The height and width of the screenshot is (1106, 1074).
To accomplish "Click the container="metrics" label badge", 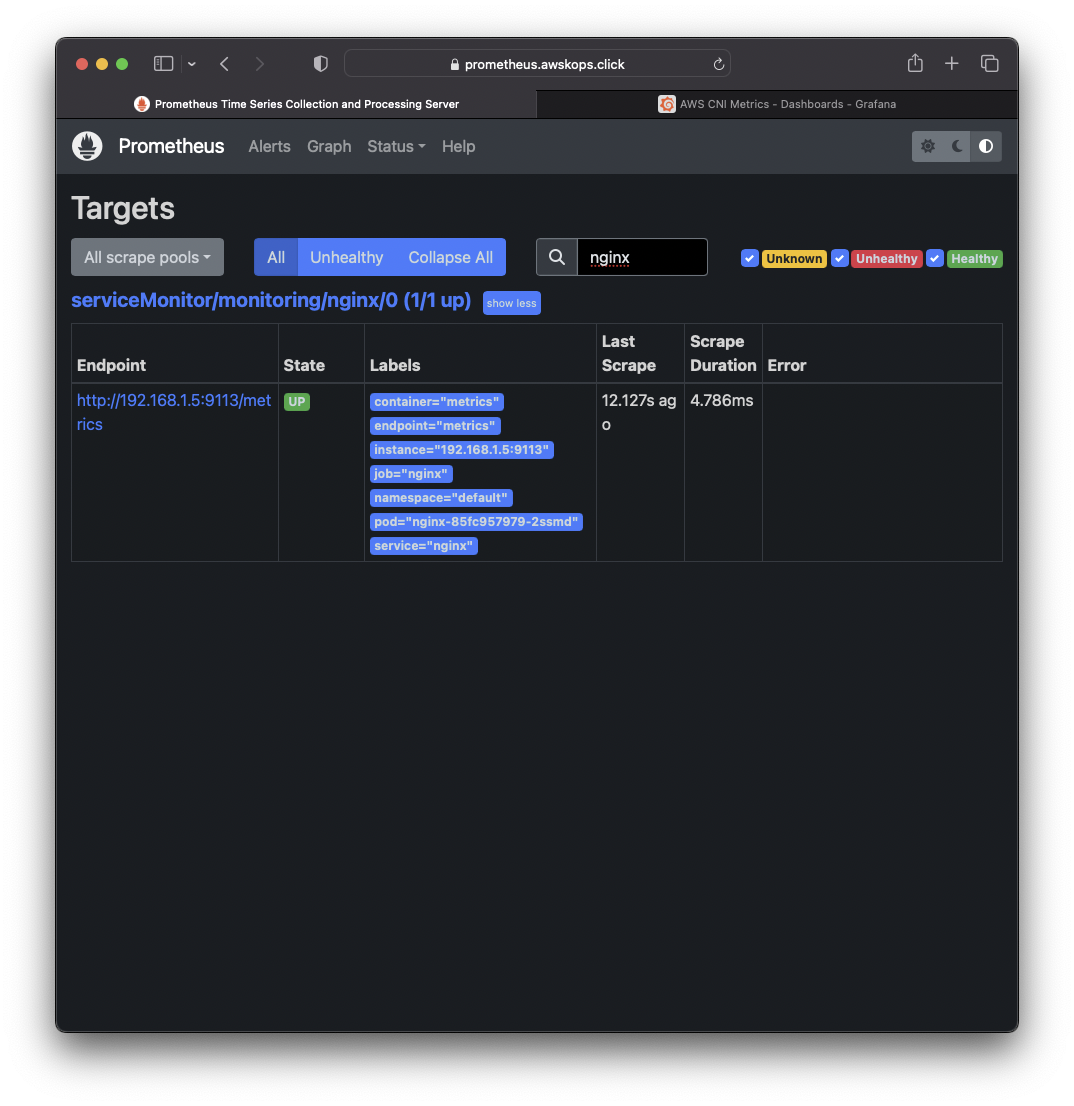I will [x=437, y=401].
